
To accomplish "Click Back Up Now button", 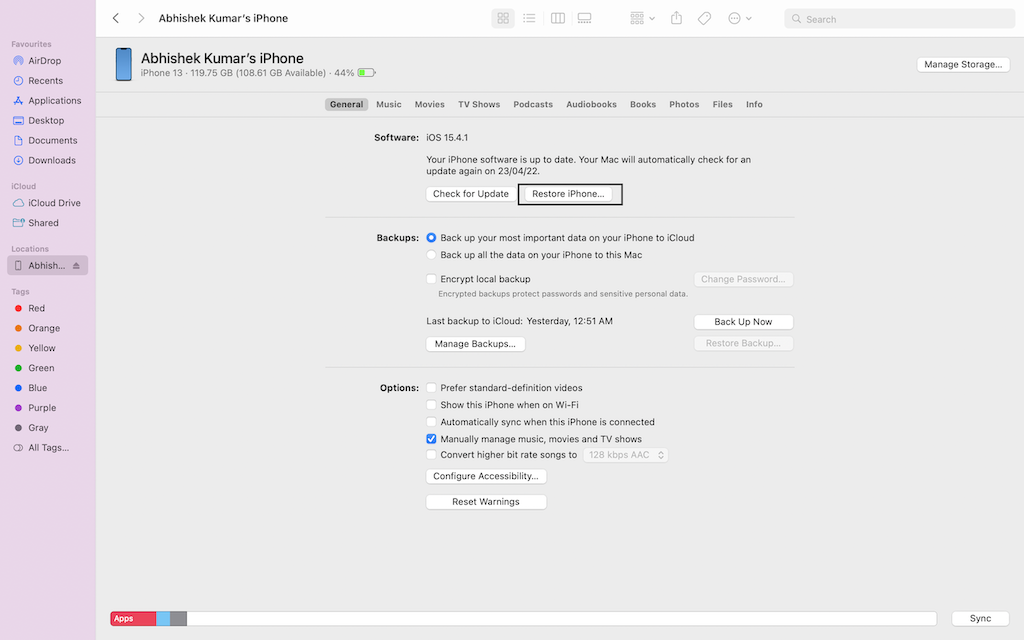I will (743, 322).
